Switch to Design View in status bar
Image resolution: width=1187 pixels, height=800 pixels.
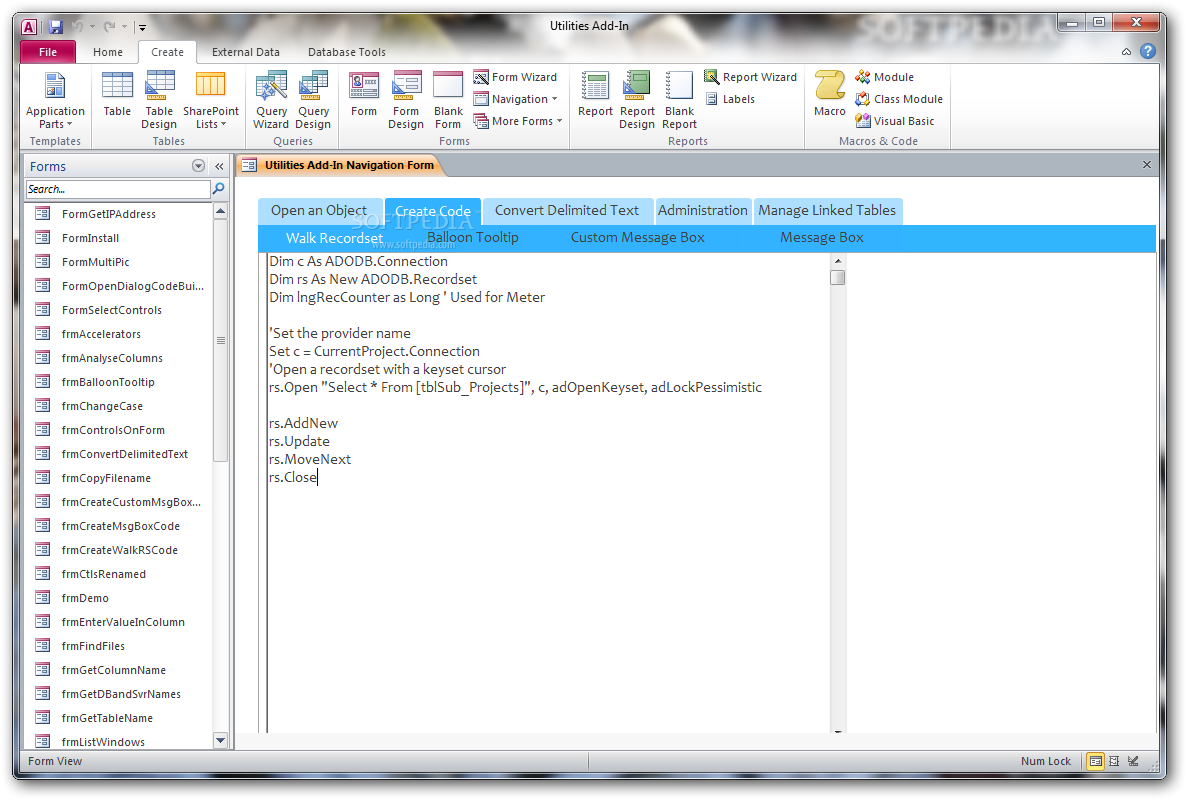click(1133, 761)
